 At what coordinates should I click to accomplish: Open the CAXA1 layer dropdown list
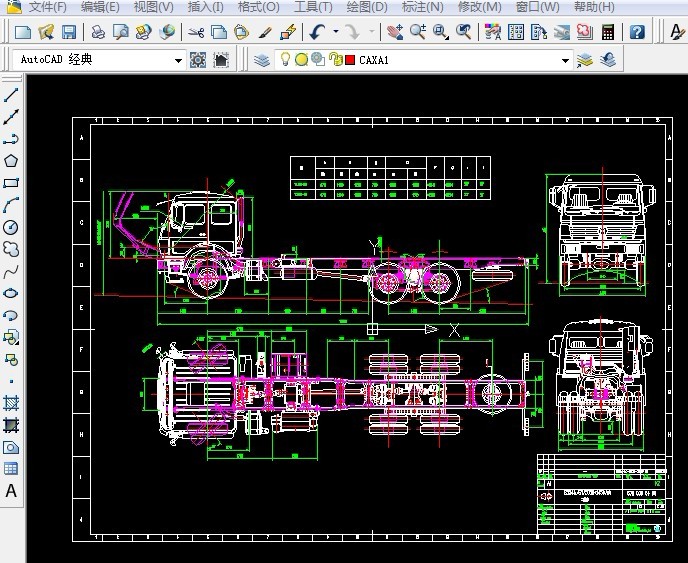point(565,61)
